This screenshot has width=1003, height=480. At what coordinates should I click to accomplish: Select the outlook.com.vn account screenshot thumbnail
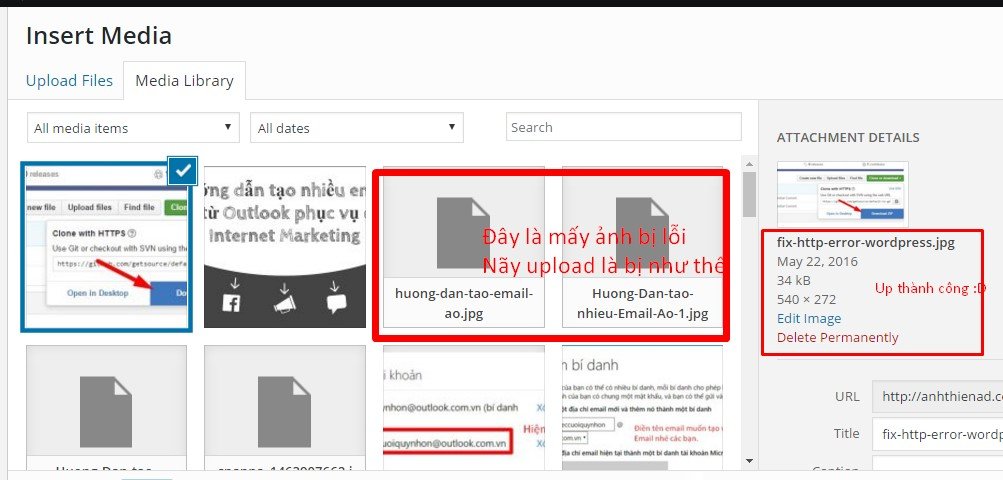coord(464,410)
